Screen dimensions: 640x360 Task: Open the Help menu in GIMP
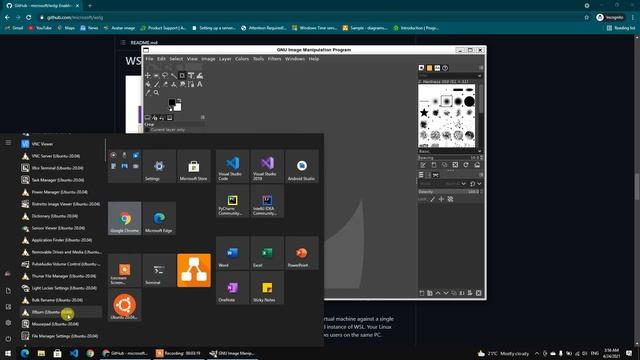click(313, 59)
